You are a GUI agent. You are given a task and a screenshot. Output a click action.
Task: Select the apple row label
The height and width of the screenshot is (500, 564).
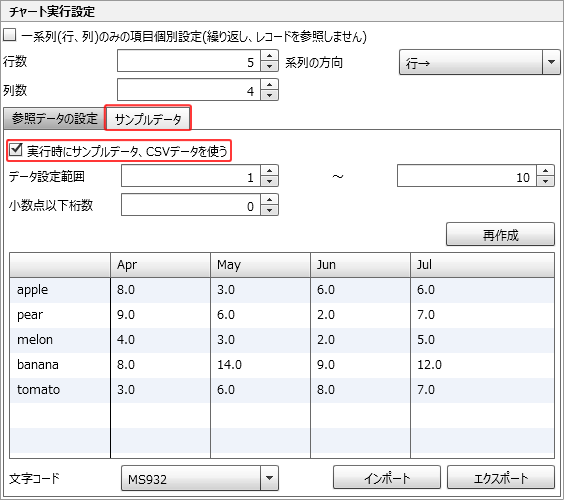point(60,290)
